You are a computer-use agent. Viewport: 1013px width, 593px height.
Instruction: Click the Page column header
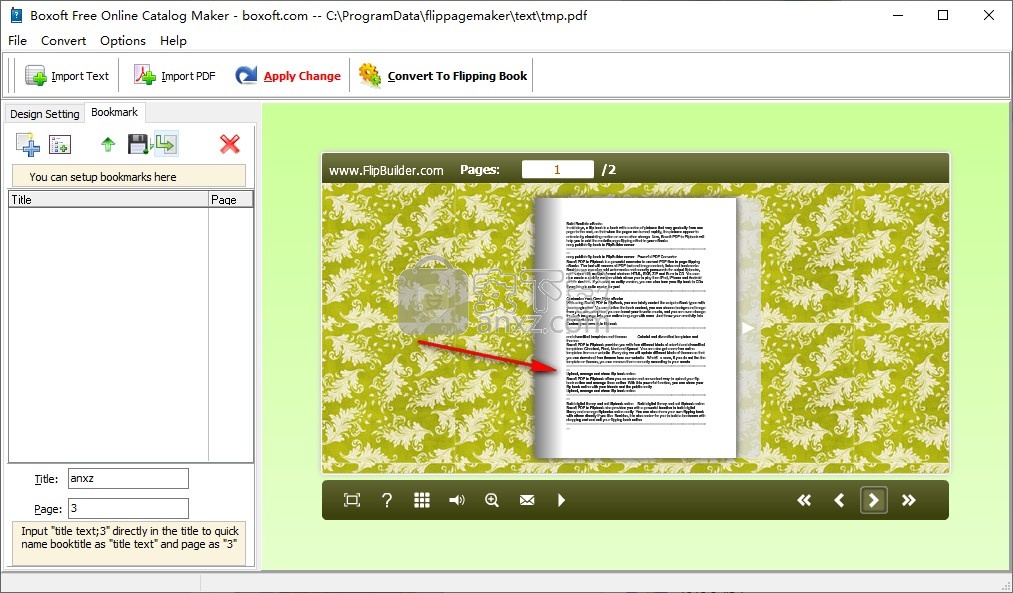coord(231,200)
